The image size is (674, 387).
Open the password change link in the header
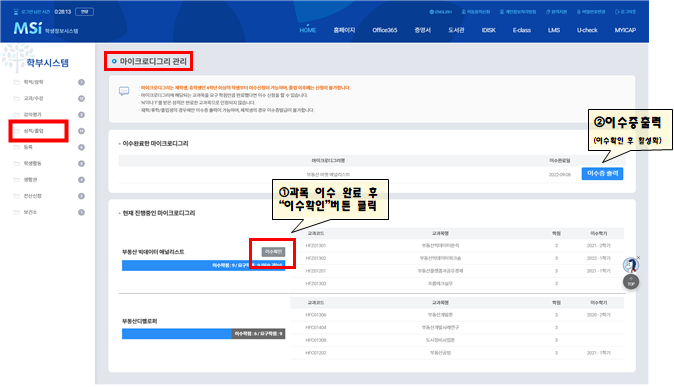click(591, 12)
